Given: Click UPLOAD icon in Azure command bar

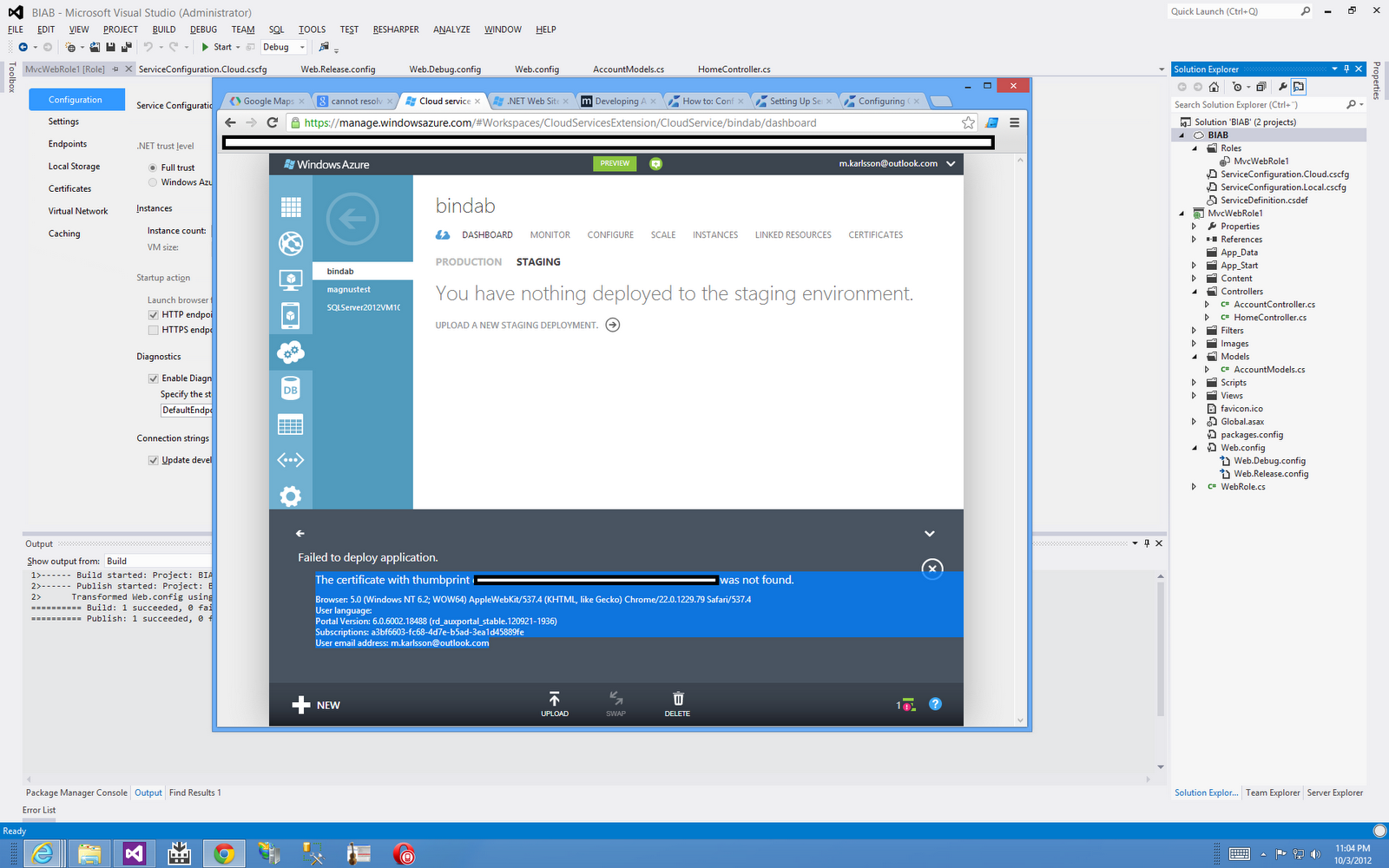Looking at the screenshot, I should click(x=555, y=704).
